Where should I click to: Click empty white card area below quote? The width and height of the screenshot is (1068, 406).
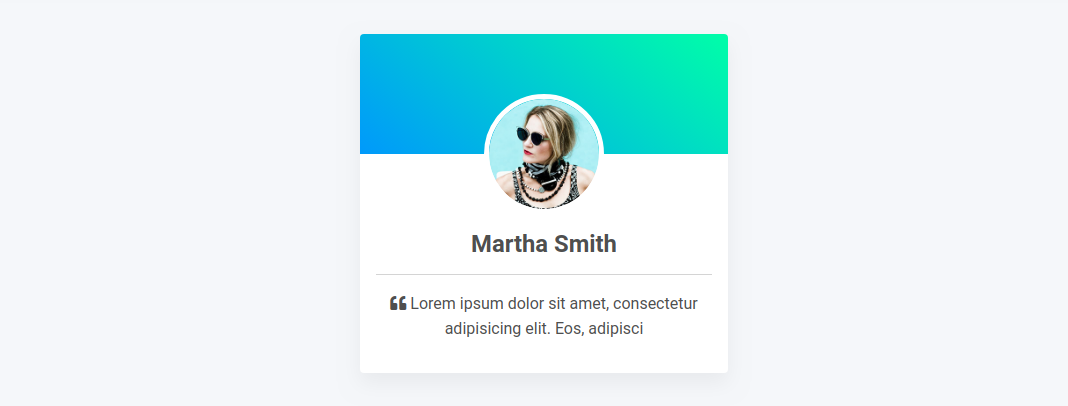(544, 358)
